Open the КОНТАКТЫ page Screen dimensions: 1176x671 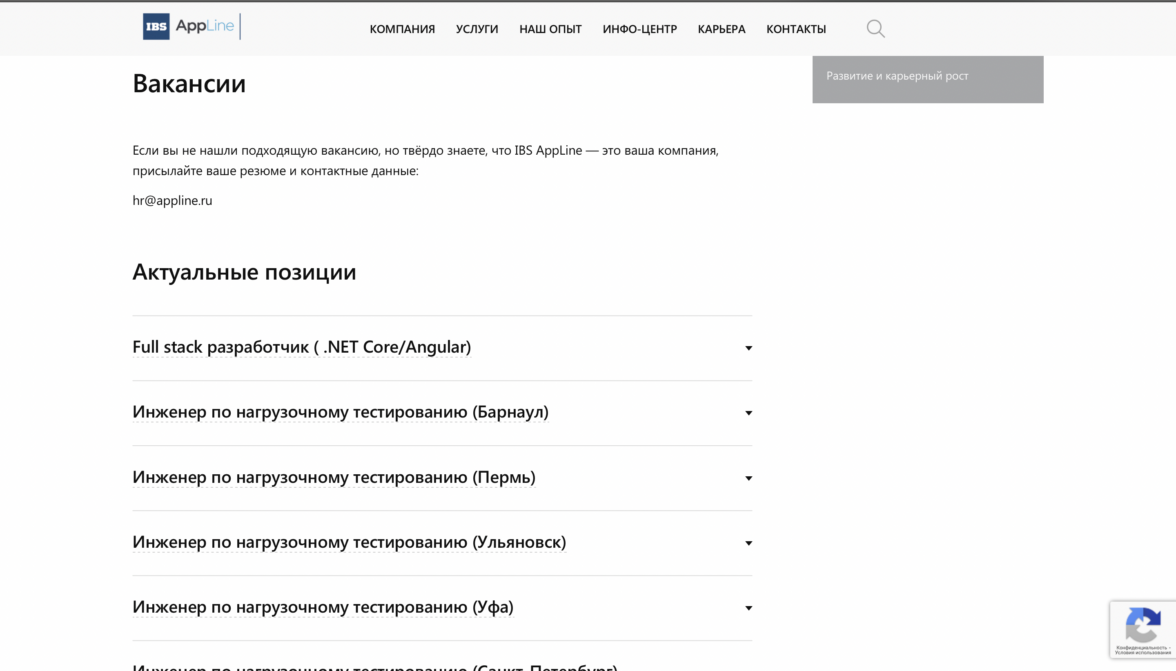[796, 29]
